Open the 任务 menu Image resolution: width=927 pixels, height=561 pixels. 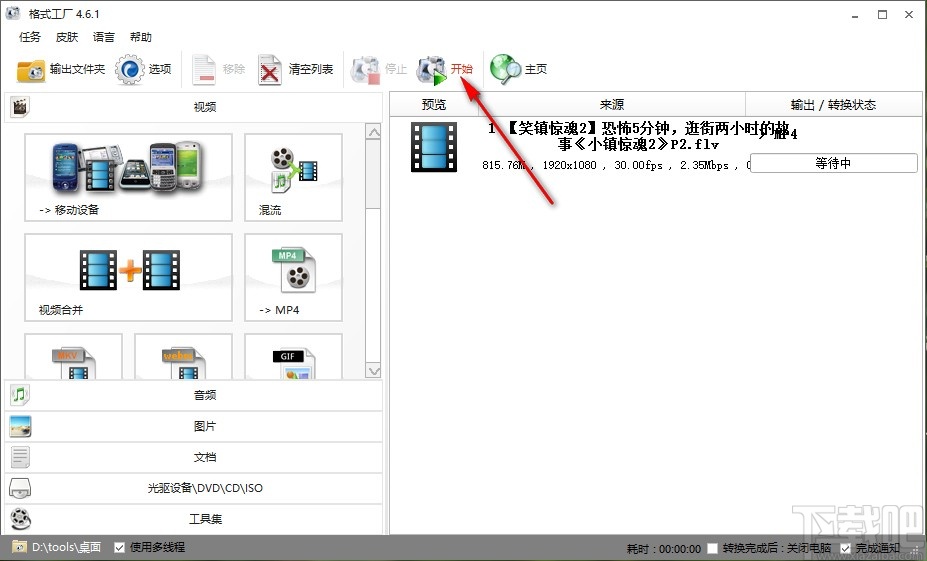click(30, 37)
